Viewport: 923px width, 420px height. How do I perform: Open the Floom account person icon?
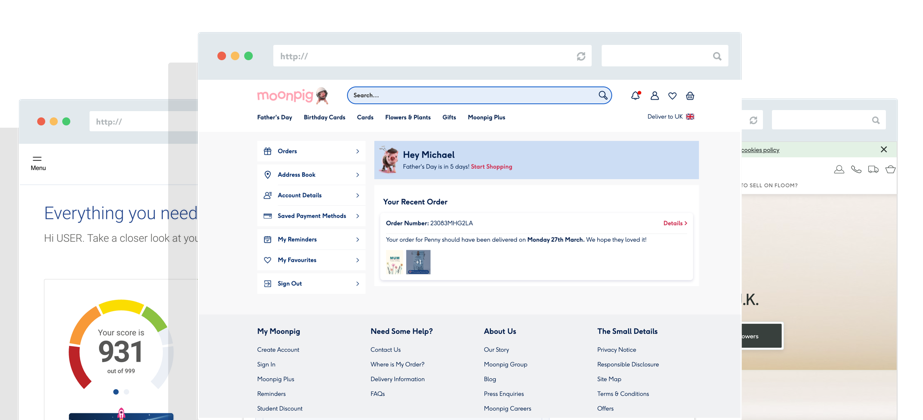point(839,169)
